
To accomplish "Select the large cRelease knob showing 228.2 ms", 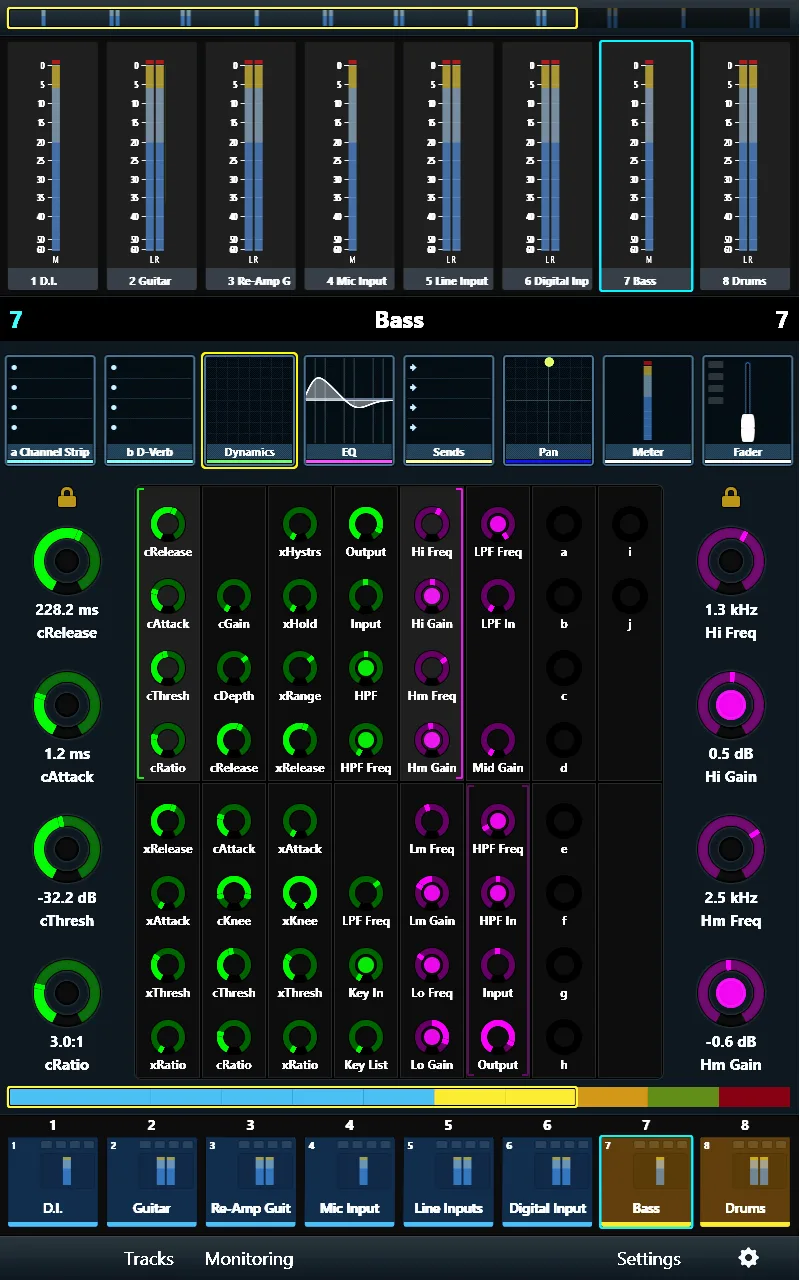I will coord(67,561).
